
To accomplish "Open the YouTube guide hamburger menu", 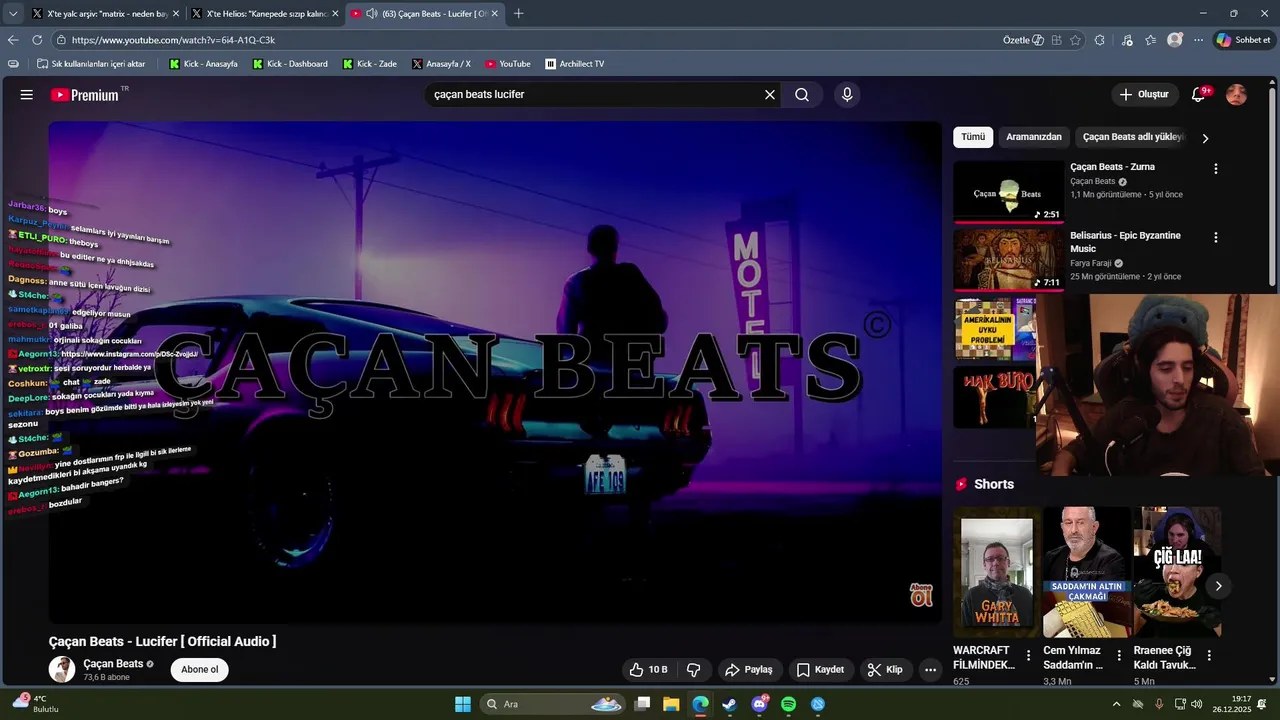I will pos(27,95).
